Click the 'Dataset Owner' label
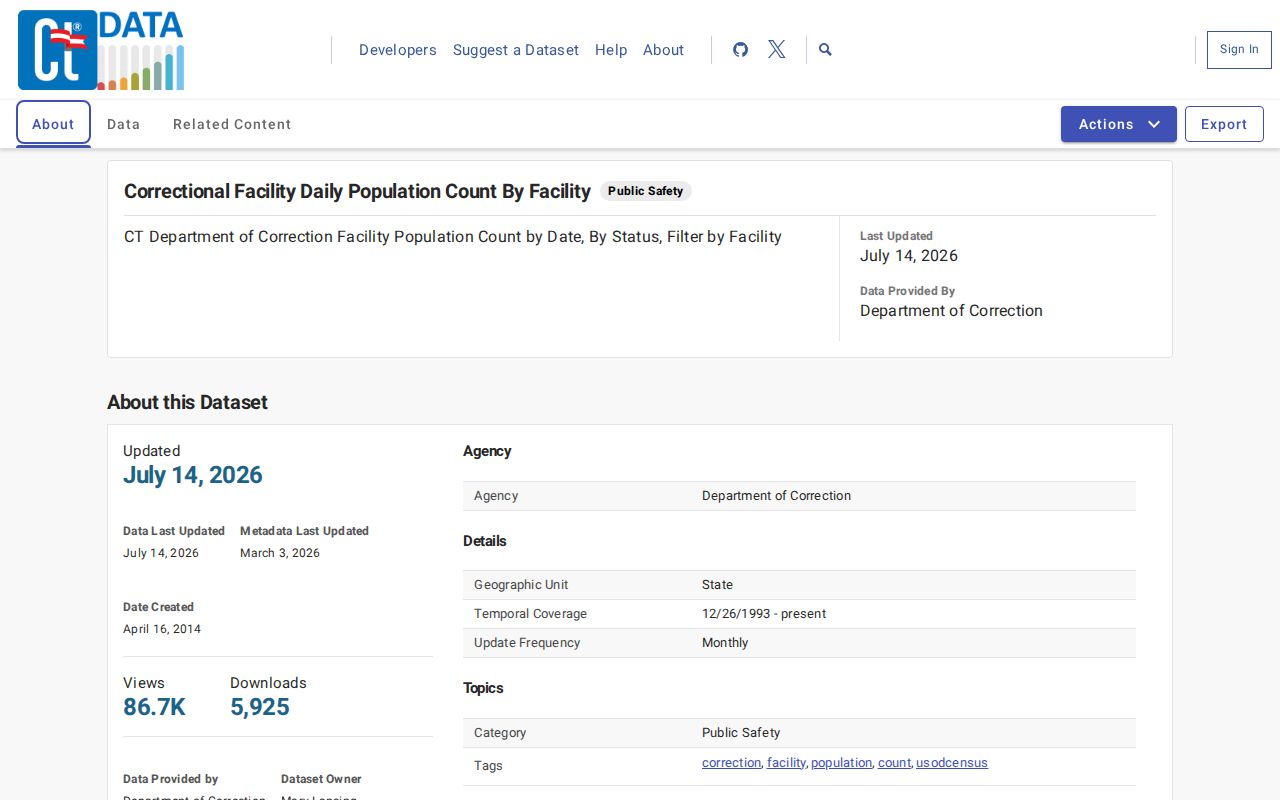1280x800 pixels. tap(321, 779)
